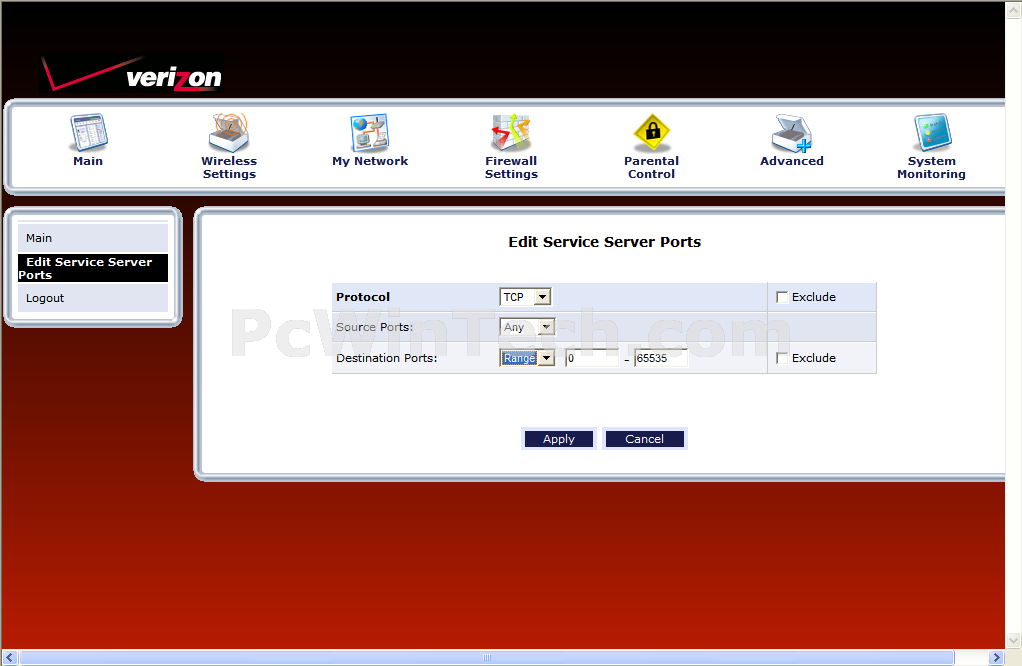Viewport: 1022px width, 666px height.
Task: Click the Source Ports label
Action: 375,327
